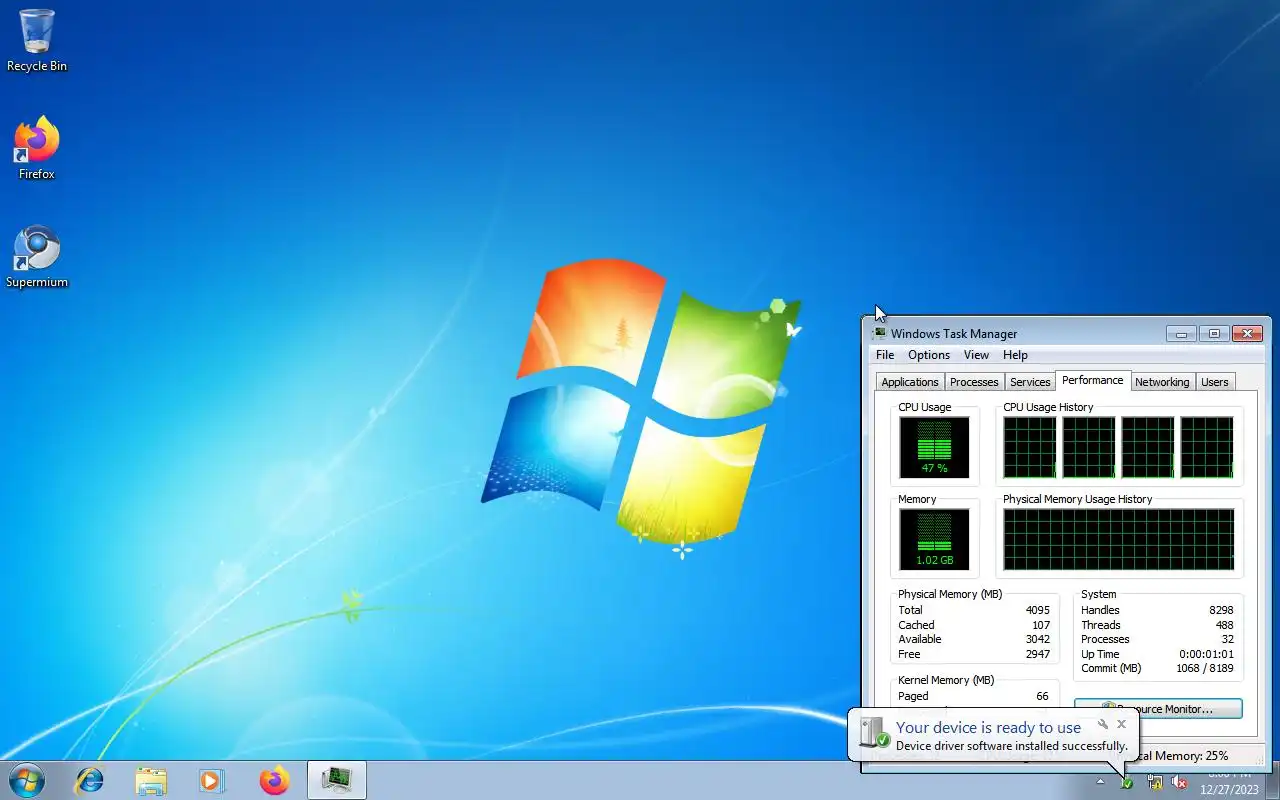Open Windows Media Player from taskbar
Image resolution: width=1280 pixels, height=800 pixels.
tap(212, 780)
